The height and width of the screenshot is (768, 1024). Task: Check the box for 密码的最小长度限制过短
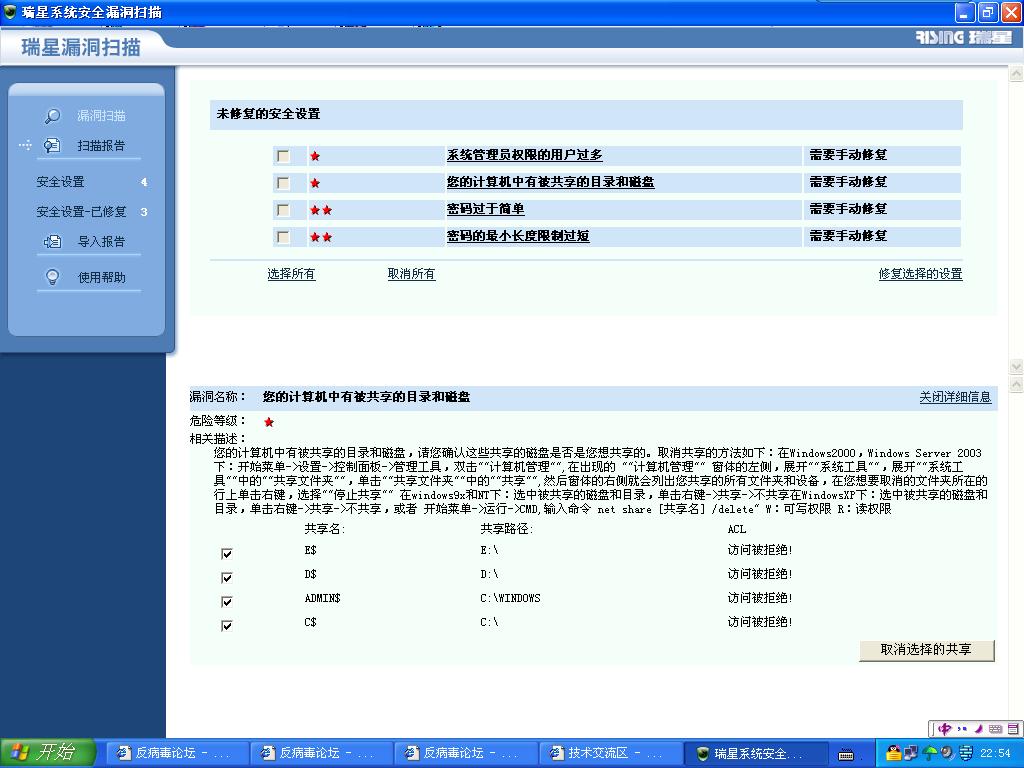pyautogui.click(x=283, y=236)
